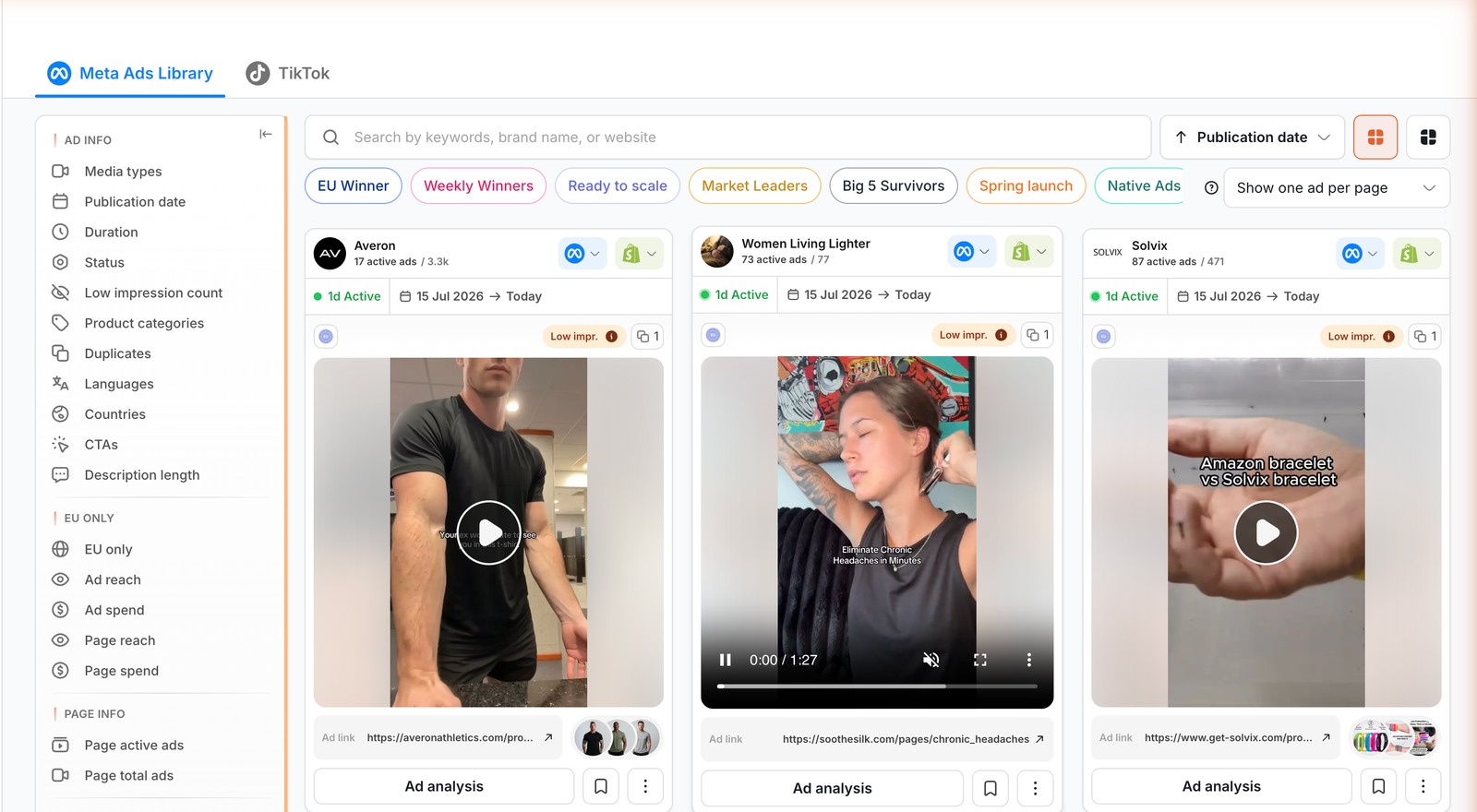Viewport: 1477px width, 812px height.
Task: Focus the keyword search field
Action: (728, 137)
